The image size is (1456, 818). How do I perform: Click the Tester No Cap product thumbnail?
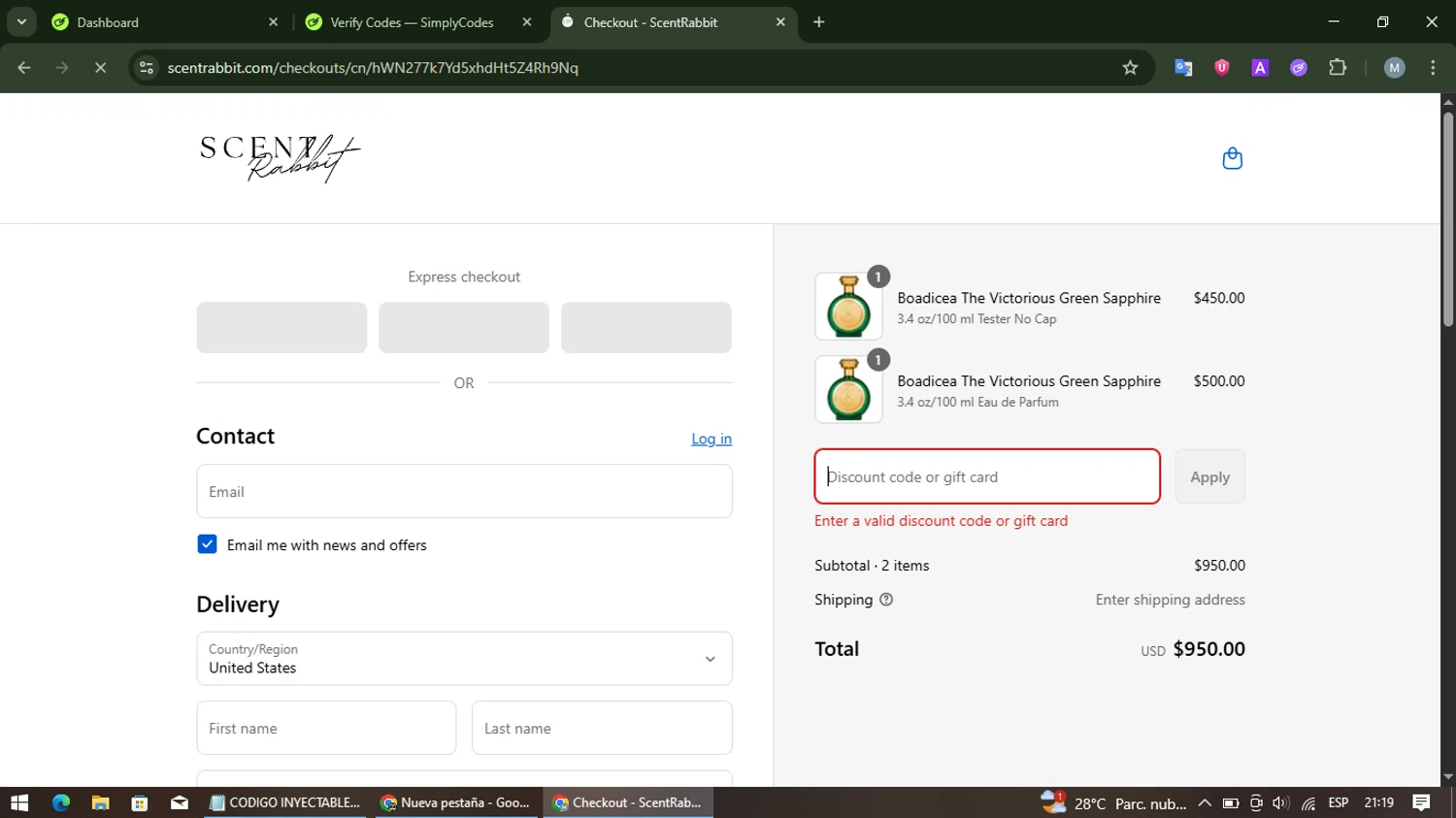(x=848, y=307)
